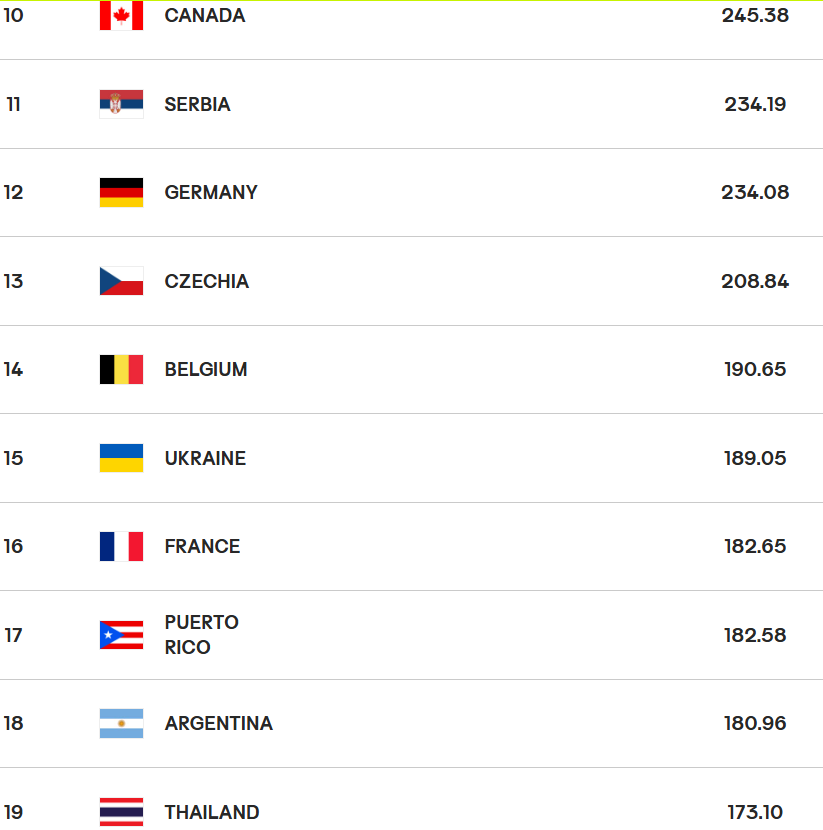Click the Canada flag icon

pos(121,15)
